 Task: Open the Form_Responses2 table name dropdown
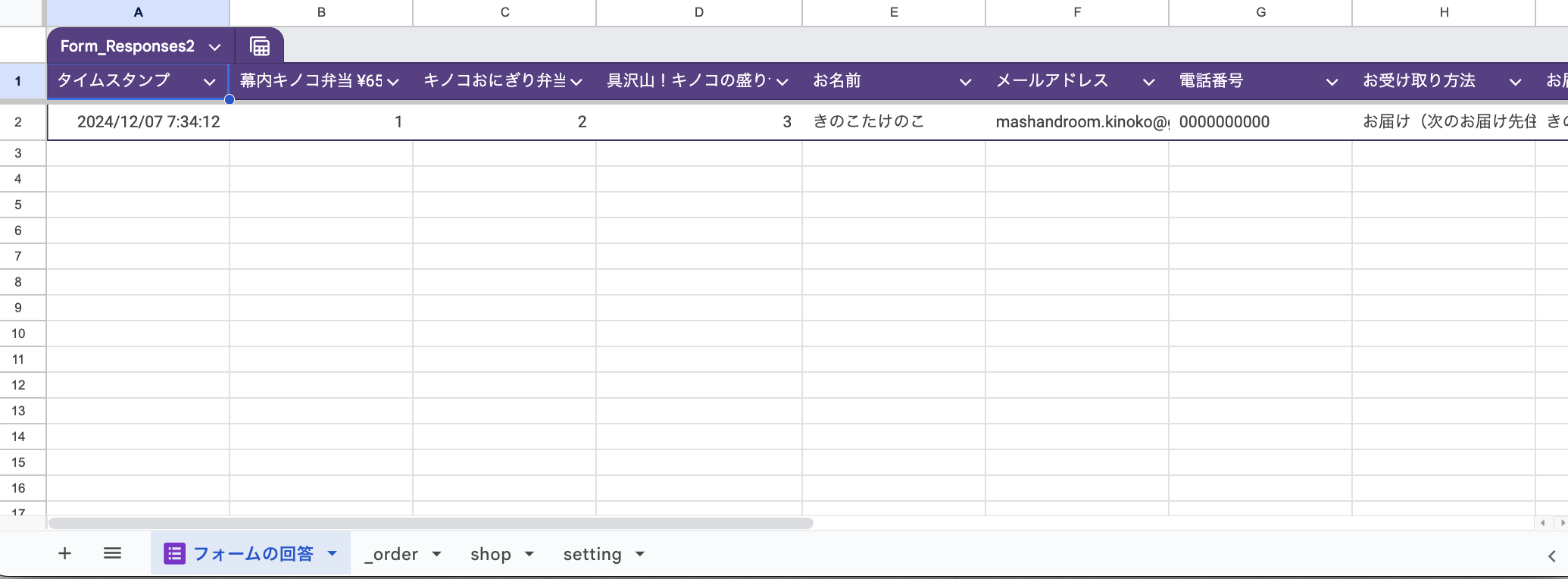tap(215, 47)
